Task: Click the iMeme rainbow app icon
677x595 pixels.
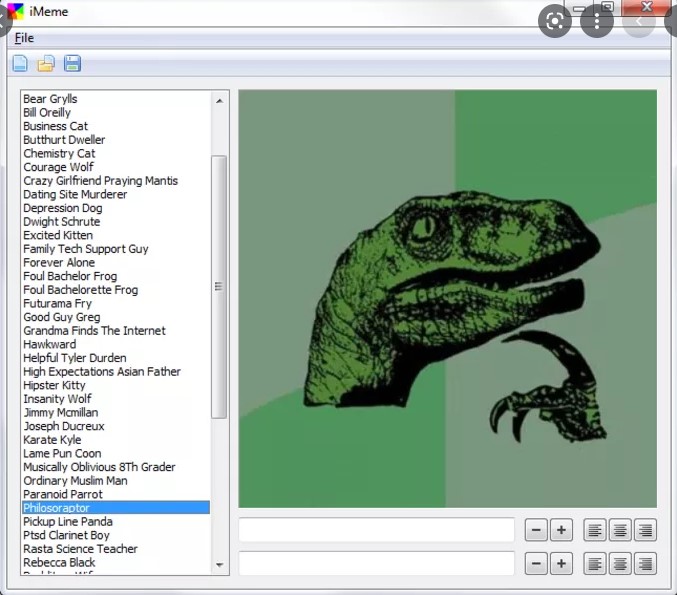Action: click(15, 11)
